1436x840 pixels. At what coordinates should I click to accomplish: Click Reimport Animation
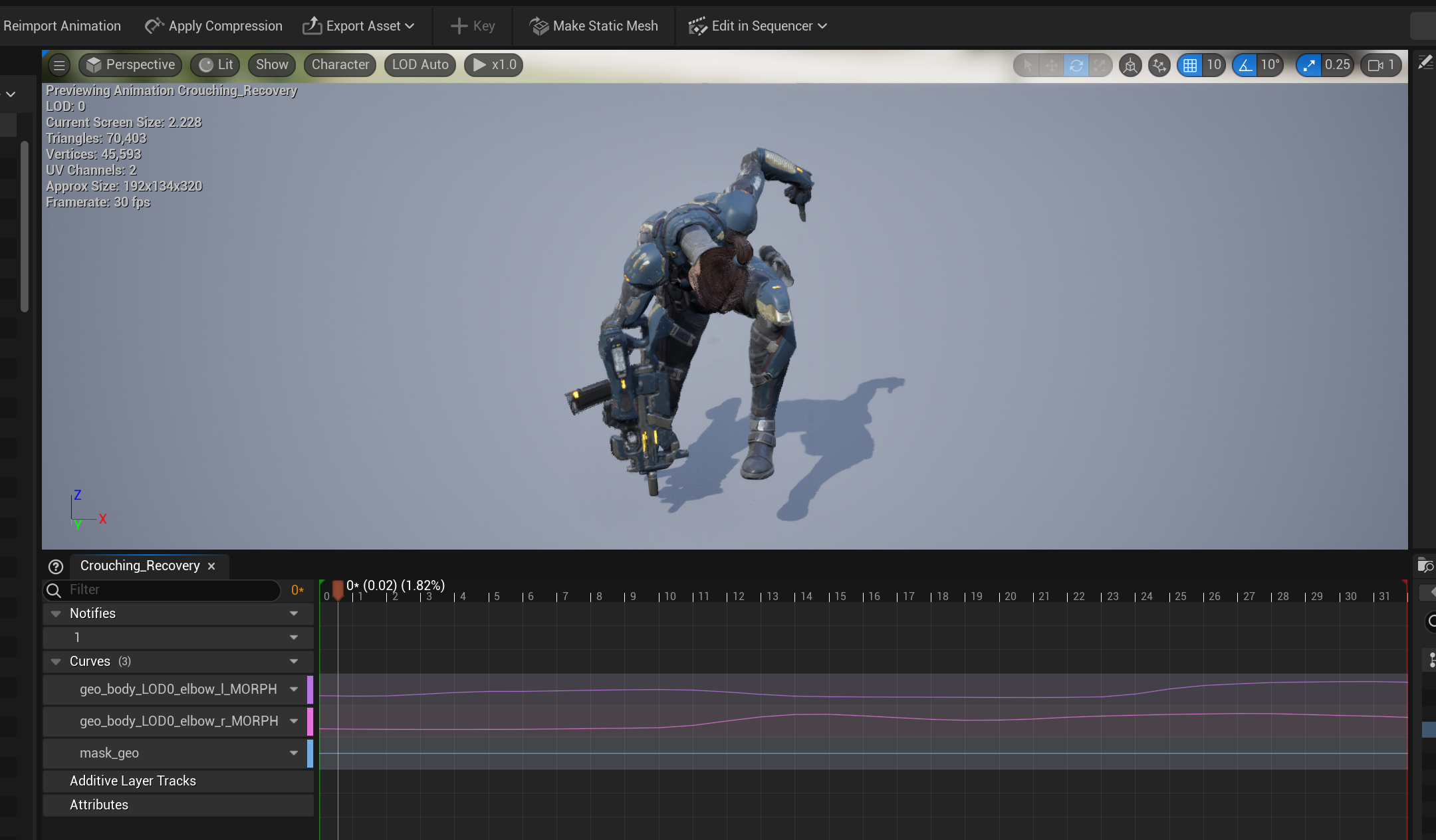click(x=62, y=26)
